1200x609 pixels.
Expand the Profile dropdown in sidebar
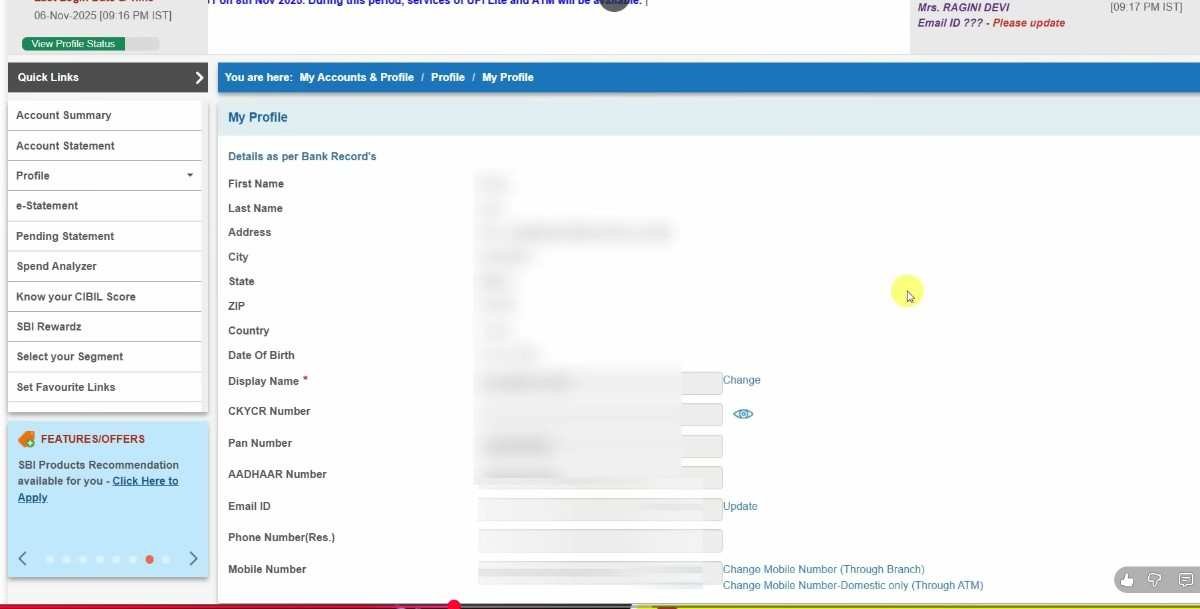click(x=190, y=176)
